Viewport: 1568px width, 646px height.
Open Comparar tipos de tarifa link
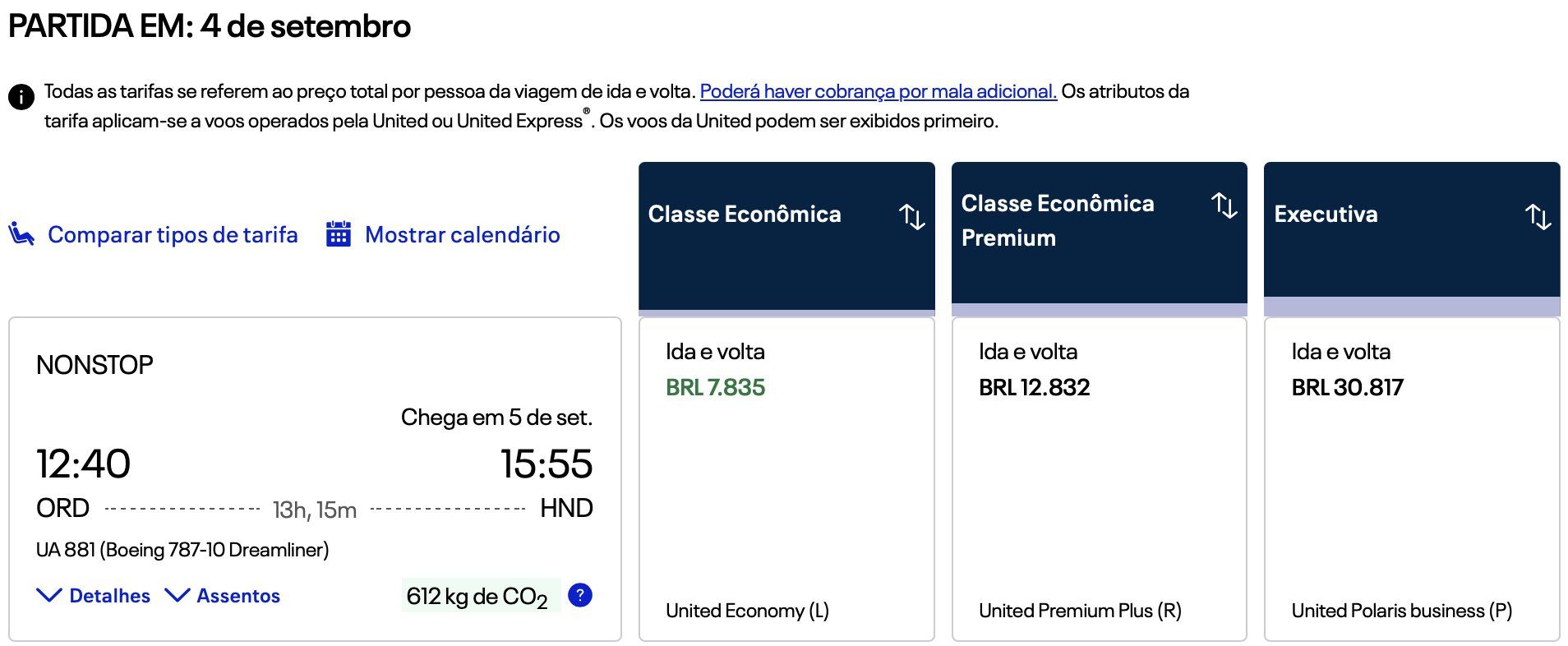(173, 235)
